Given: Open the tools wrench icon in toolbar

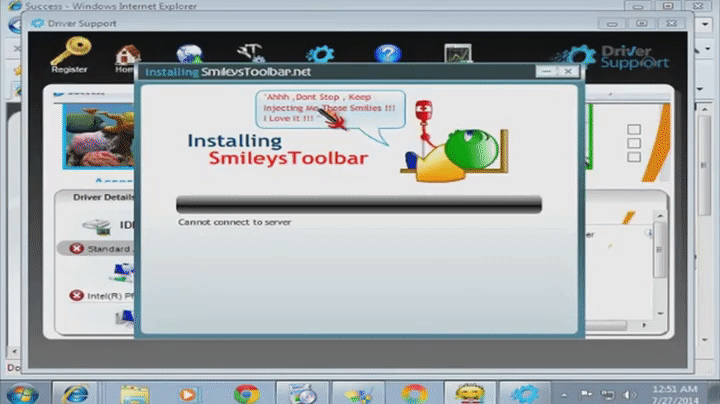Looking at the screenshot, I should pyautogui.click(x=250, y=54).
